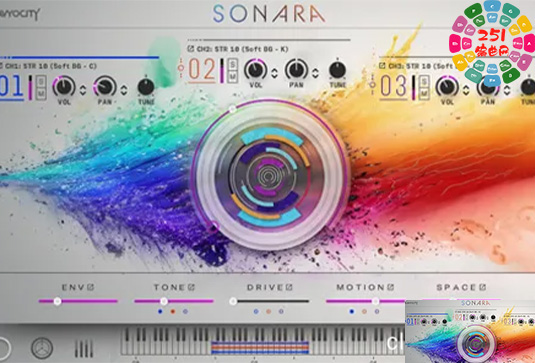
Task: Click the CH3 source browser icon
Action: click(x=382, y=66)
